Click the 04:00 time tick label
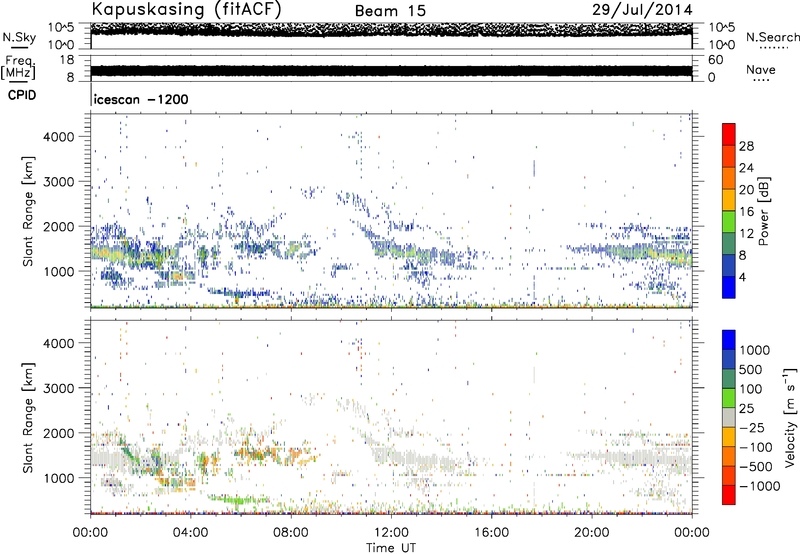This screenshot has width=800, height=554. click(191, 533)
